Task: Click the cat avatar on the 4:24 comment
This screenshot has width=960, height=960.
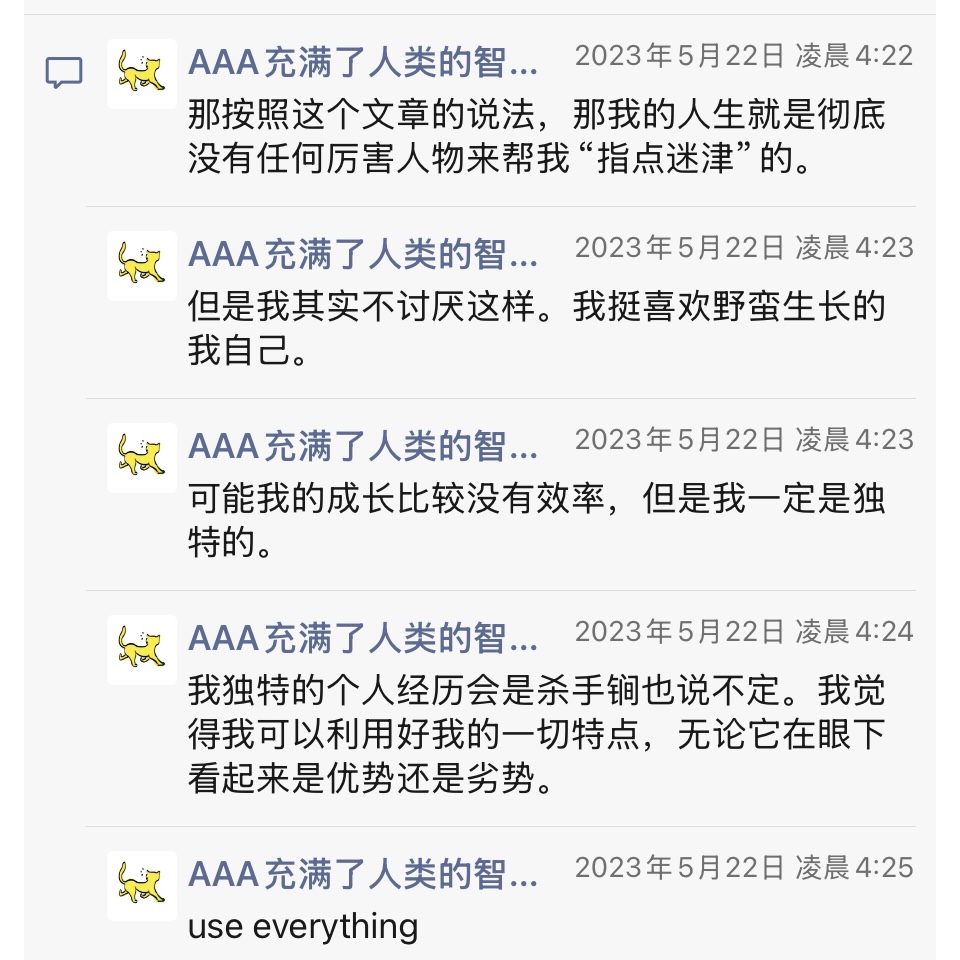Action: click(141, 649)
